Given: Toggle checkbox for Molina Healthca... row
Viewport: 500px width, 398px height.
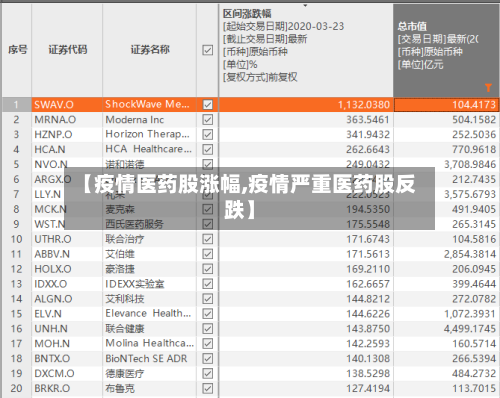Looking at the screenshot, I should [208, 343].
